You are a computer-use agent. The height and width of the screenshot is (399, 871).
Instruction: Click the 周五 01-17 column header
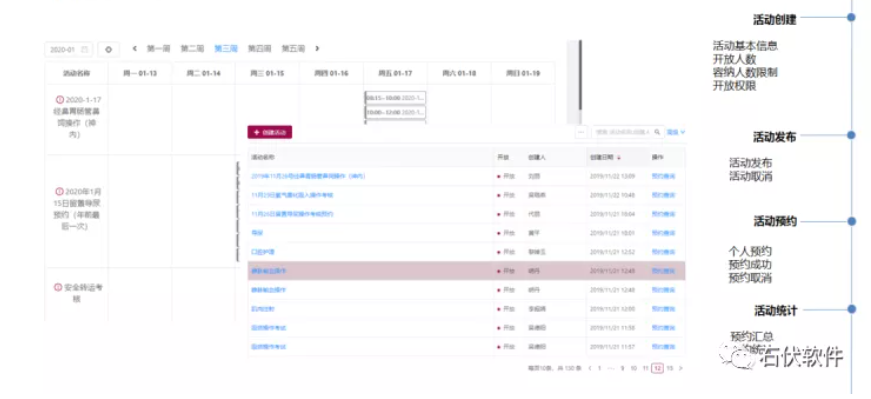pyautogui.click(x=395, y=73)
